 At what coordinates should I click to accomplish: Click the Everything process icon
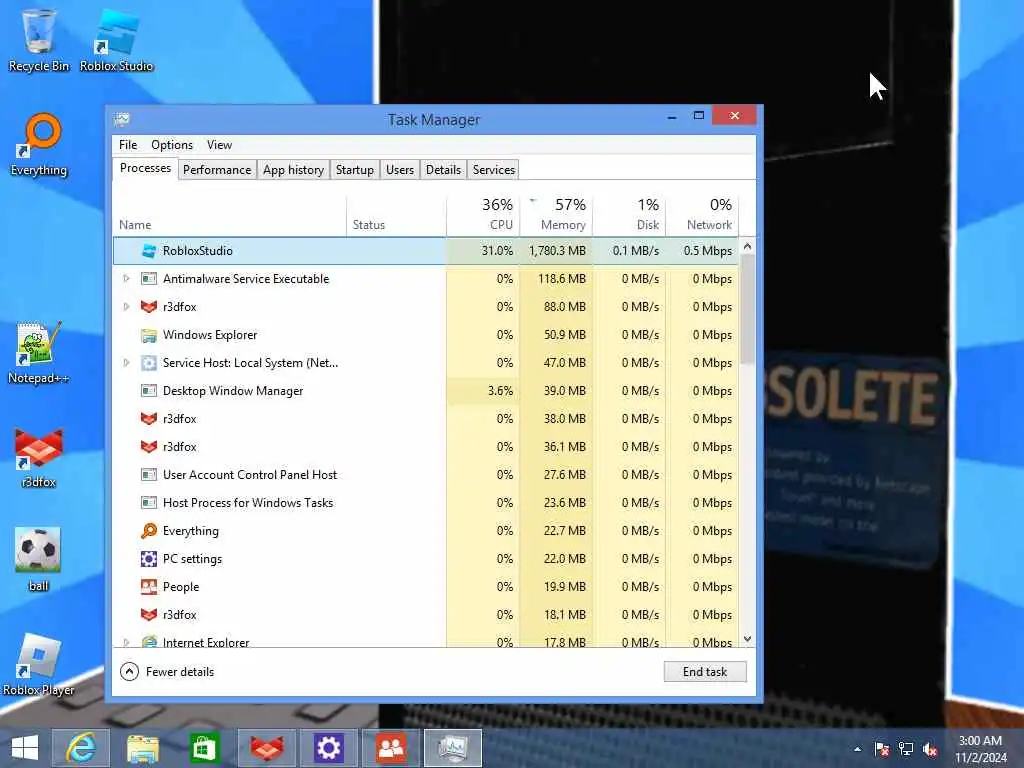click(149, 531)
